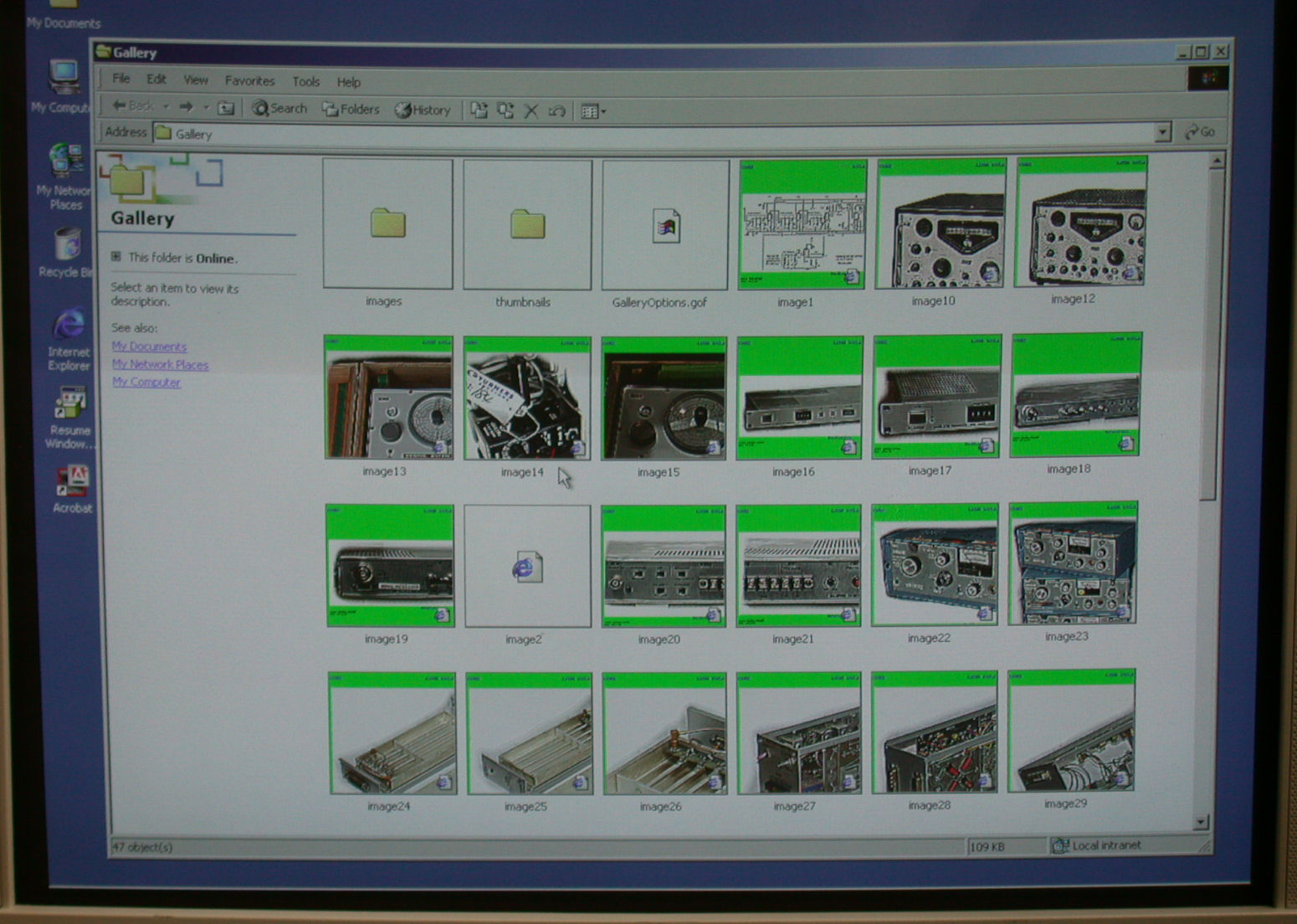Viewport: 1297px width, 924px height.
Task: Open the Favorites menu
Action: (249, 81)
